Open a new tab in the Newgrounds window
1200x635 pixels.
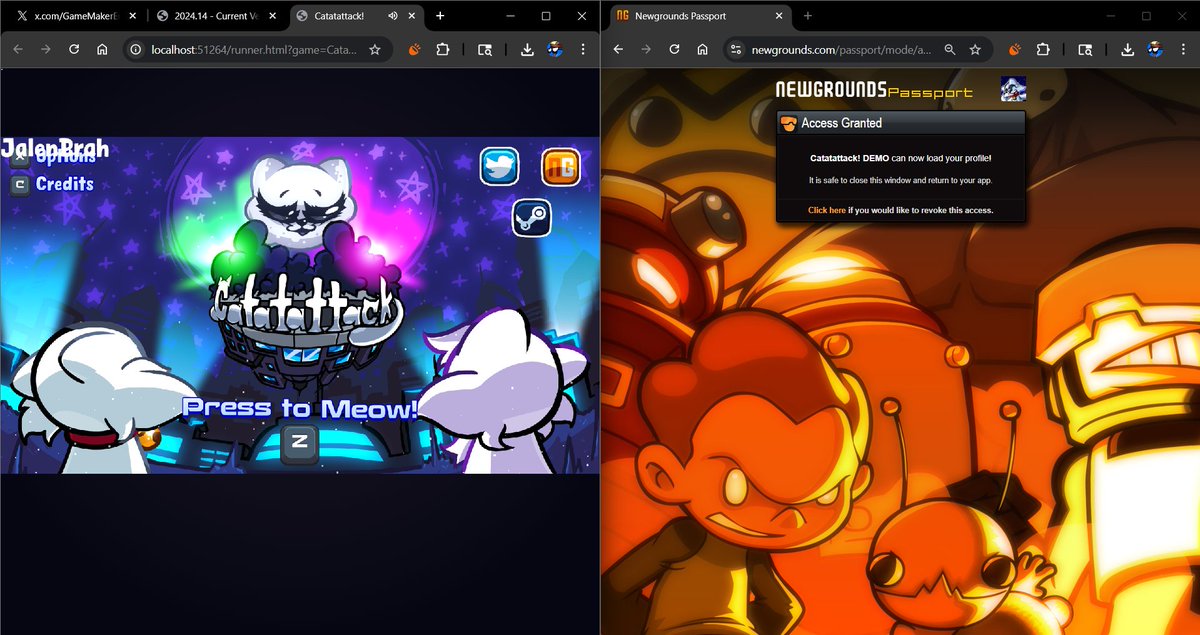pos(808,16)
